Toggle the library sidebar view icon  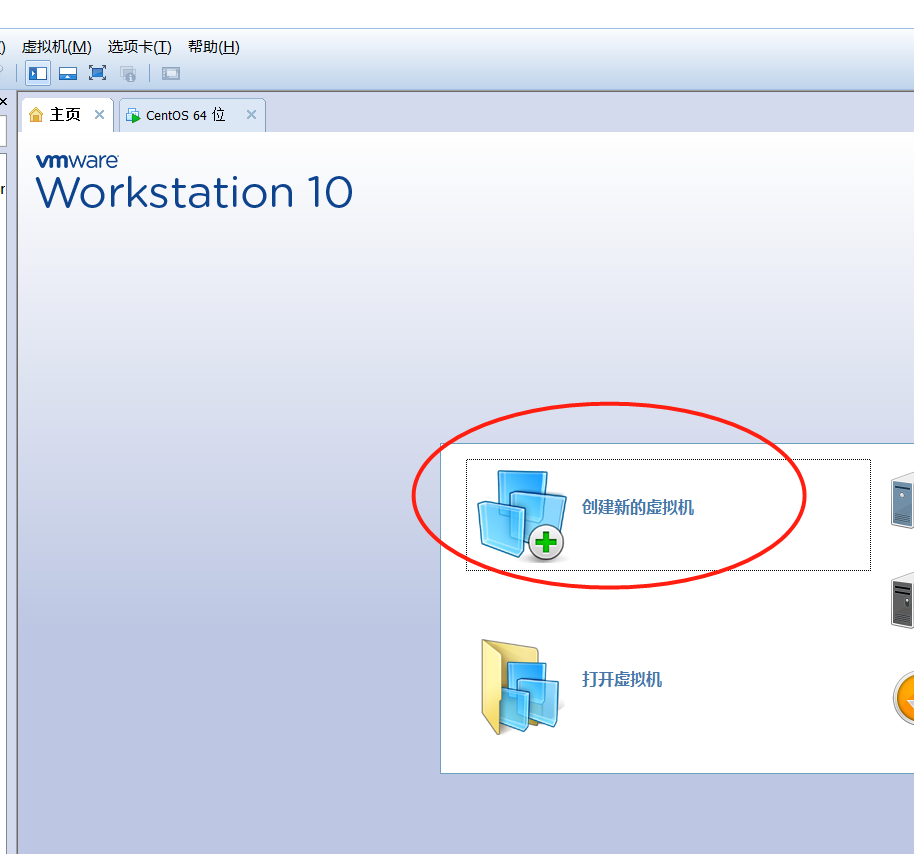pyautogui.click(x=38, y=73)
